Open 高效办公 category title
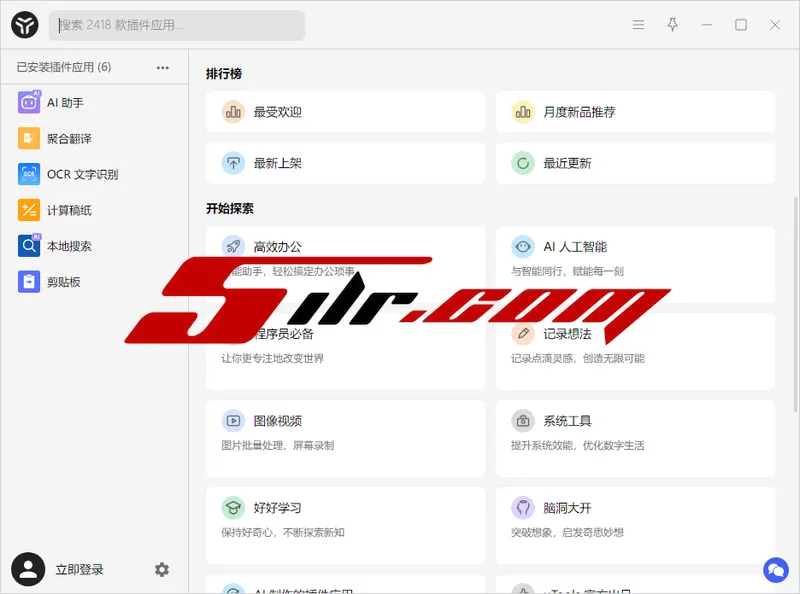The height and width of the screenshot is (594, 800). 278,247
